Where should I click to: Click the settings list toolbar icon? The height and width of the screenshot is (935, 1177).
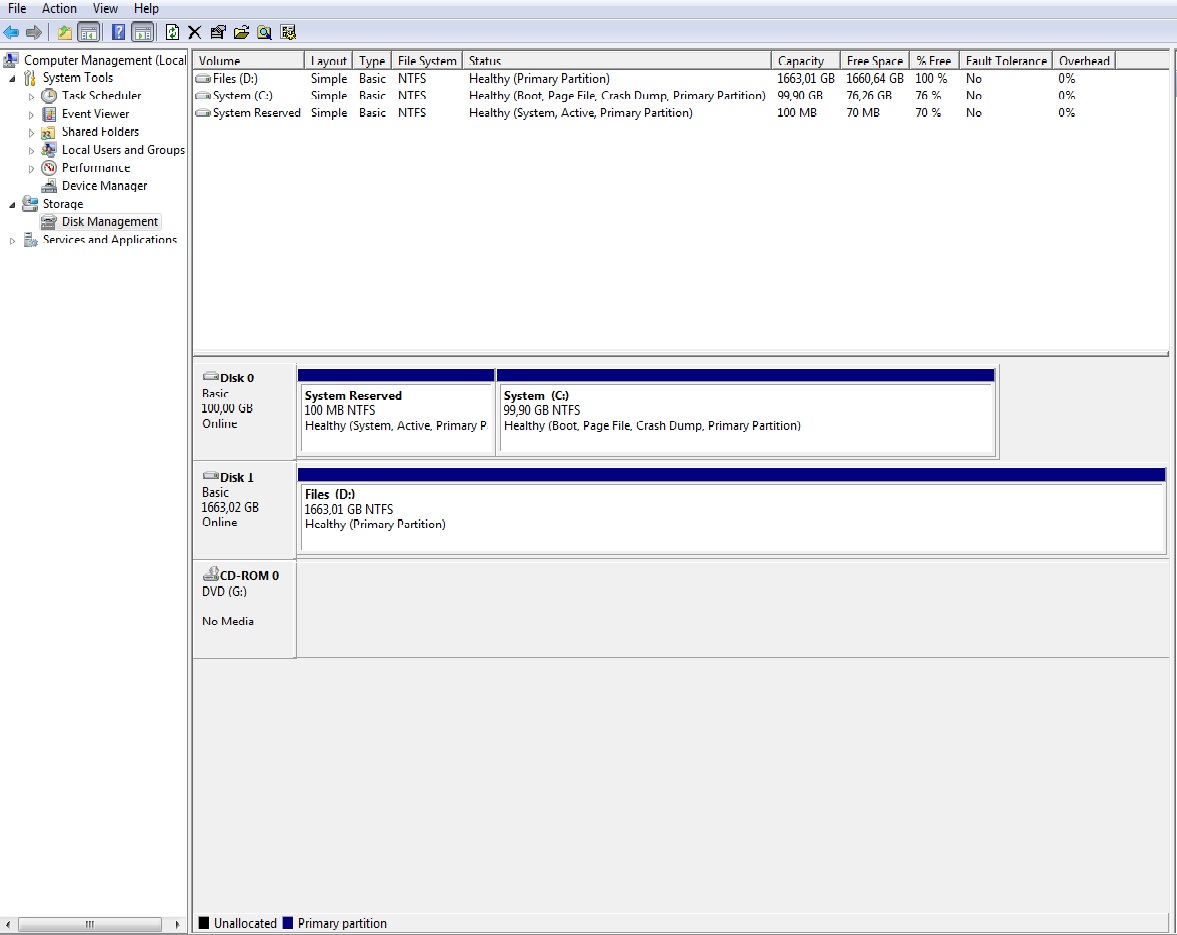288,32
